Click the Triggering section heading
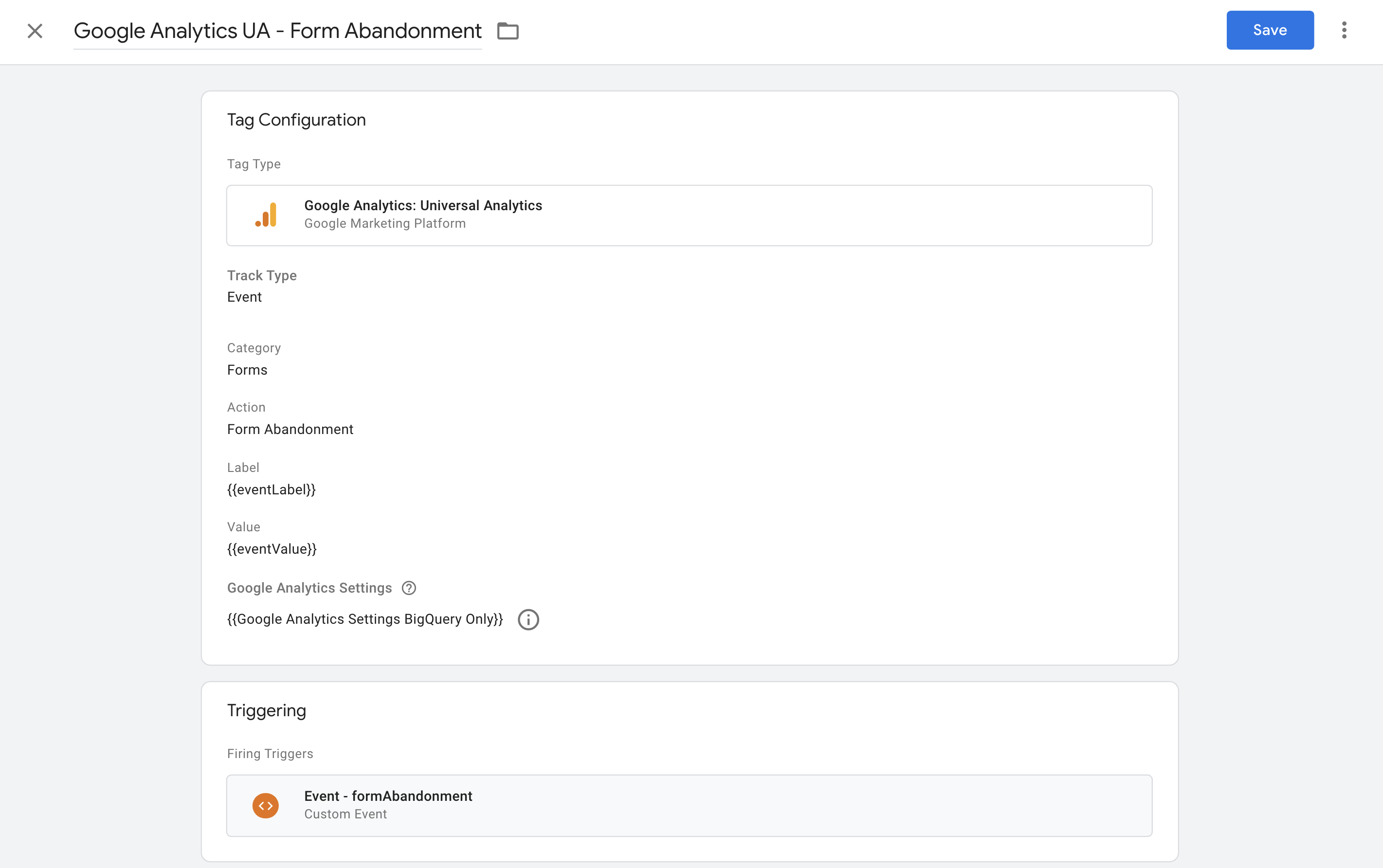This screenshot has height=868, width=1383. 266,710
